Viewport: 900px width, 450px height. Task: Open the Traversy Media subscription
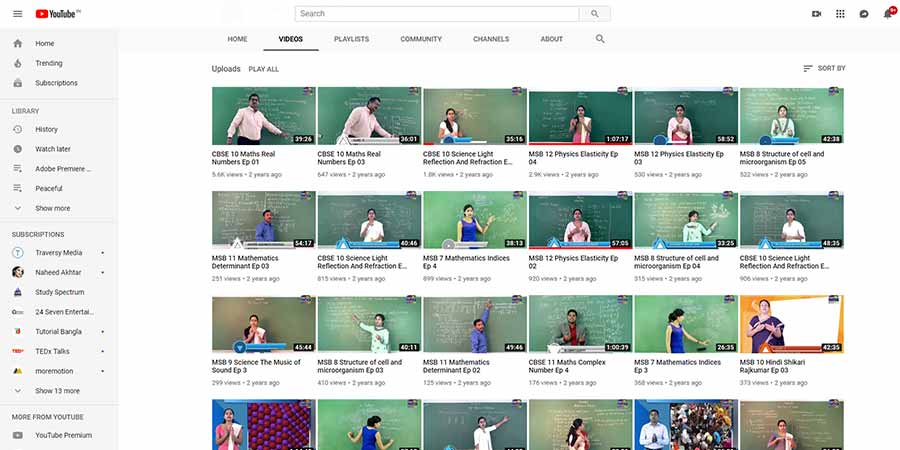click(59, 253)
